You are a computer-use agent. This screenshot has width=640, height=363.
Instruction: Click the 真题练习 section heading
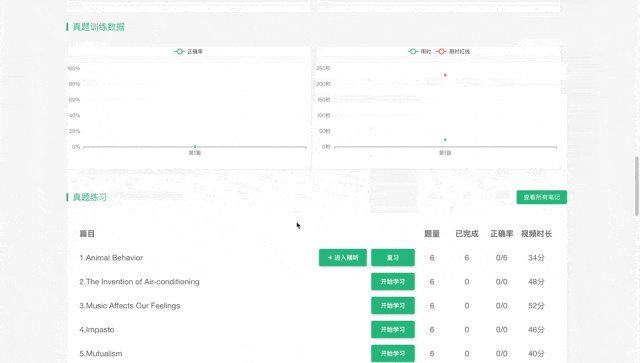point(90,197)
